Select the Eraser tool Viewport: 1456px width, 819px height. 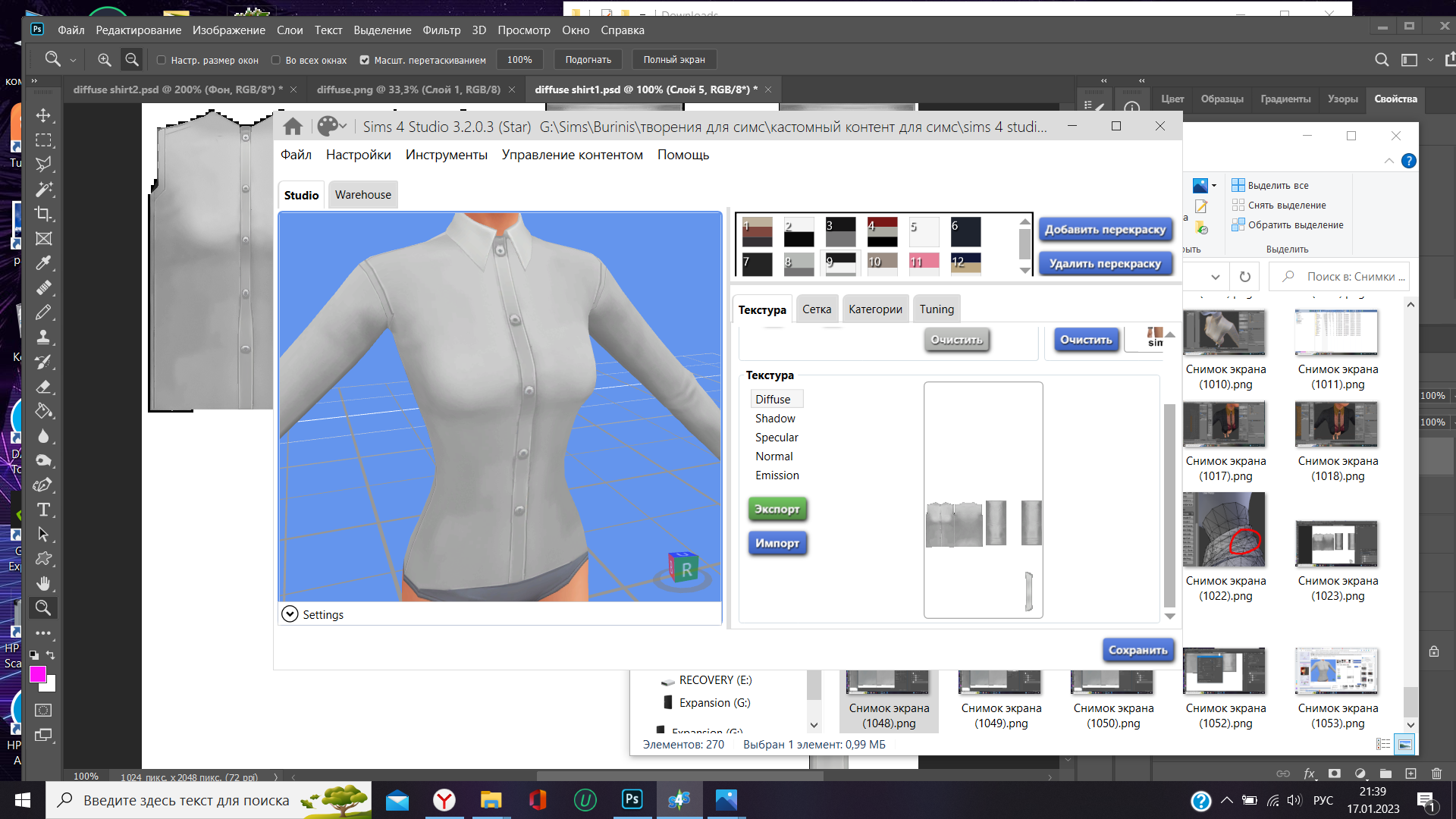[x=43, y=387]
